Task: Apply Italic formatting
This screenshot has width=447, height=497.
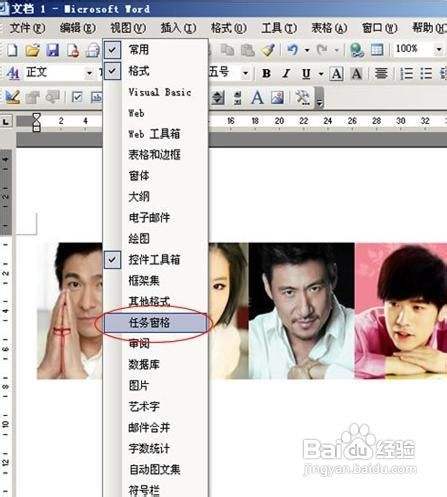Action: (x=286, y=73)
